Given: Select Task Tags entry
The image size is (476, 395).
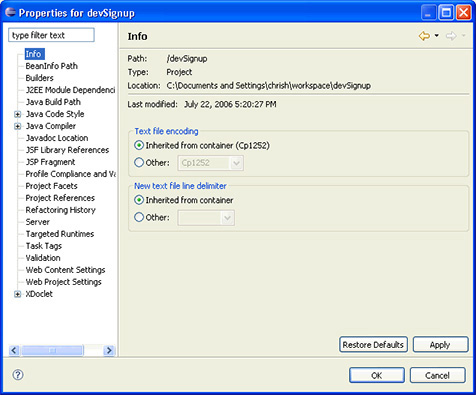Looking at the screenshot, I should coord(44,246).
